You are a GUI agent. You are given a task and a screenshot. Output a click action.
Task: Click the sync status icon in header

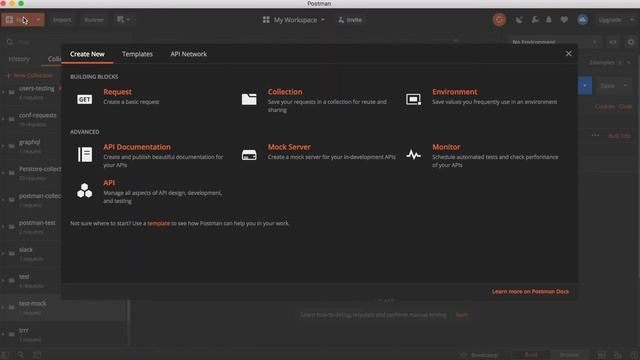499,20
